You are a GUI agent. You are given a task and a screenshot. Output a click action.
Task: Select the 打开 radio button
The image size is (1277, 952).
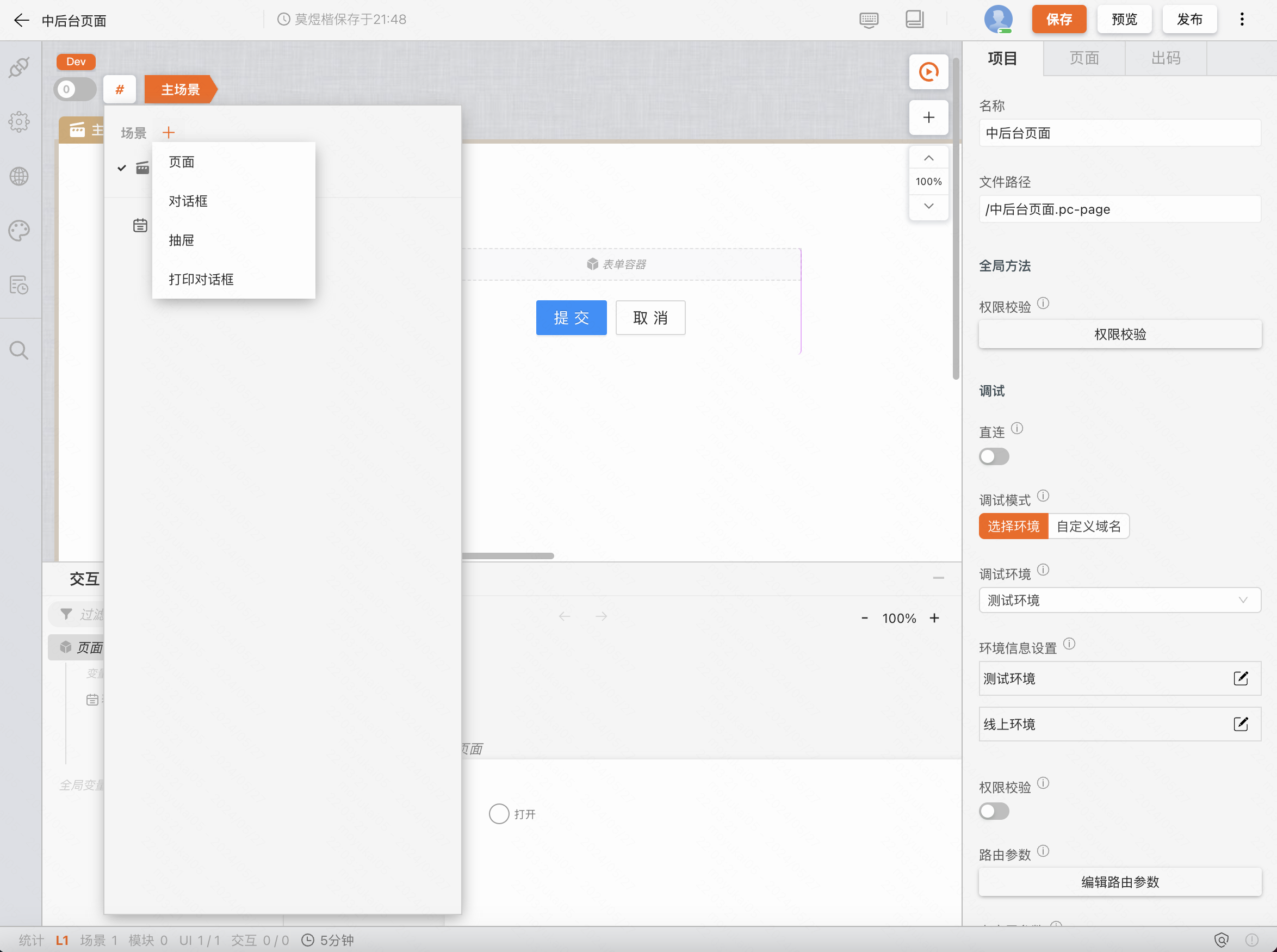click(x=499, y=814)
